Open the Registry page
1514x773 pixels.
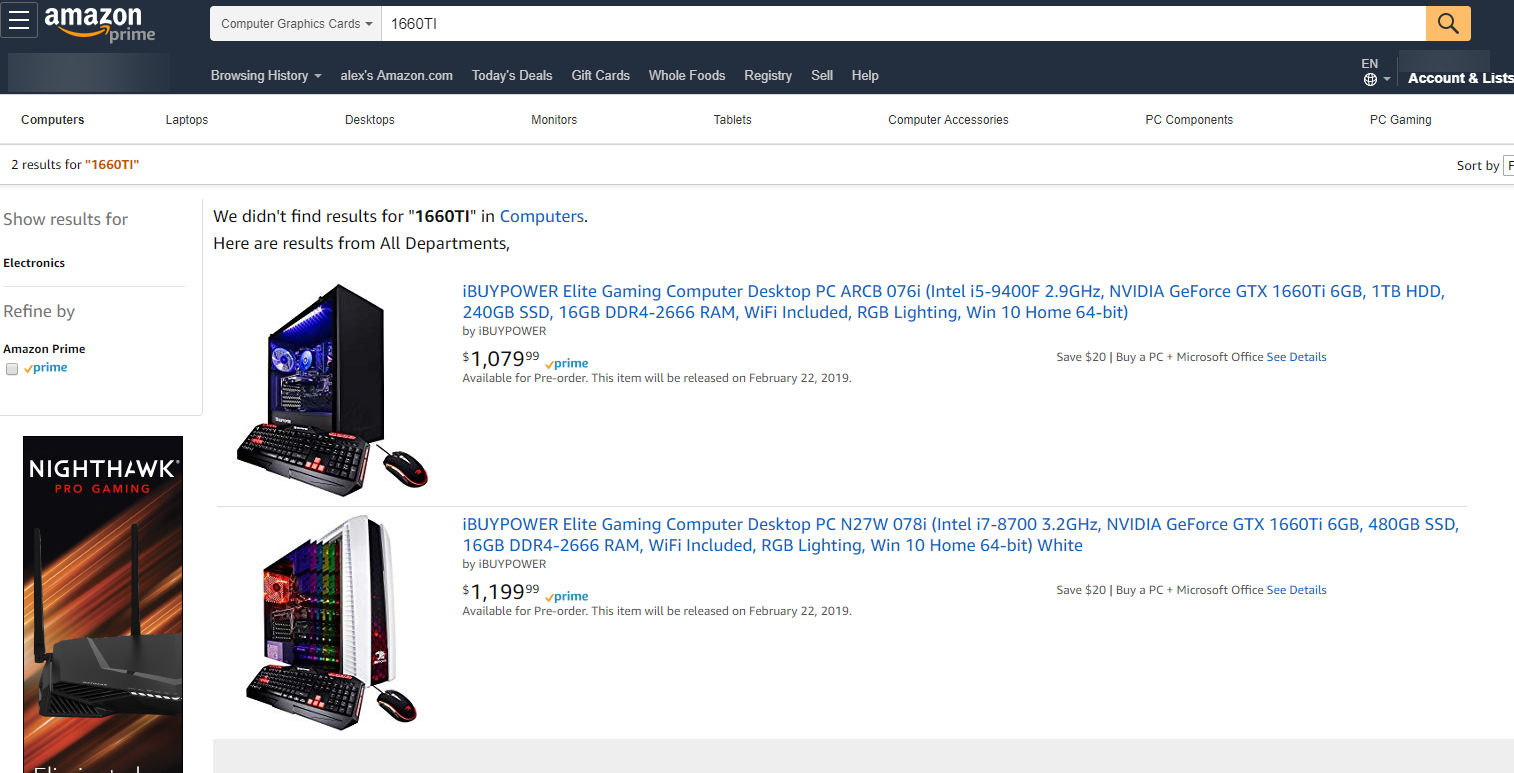click(x=768, y=76)
